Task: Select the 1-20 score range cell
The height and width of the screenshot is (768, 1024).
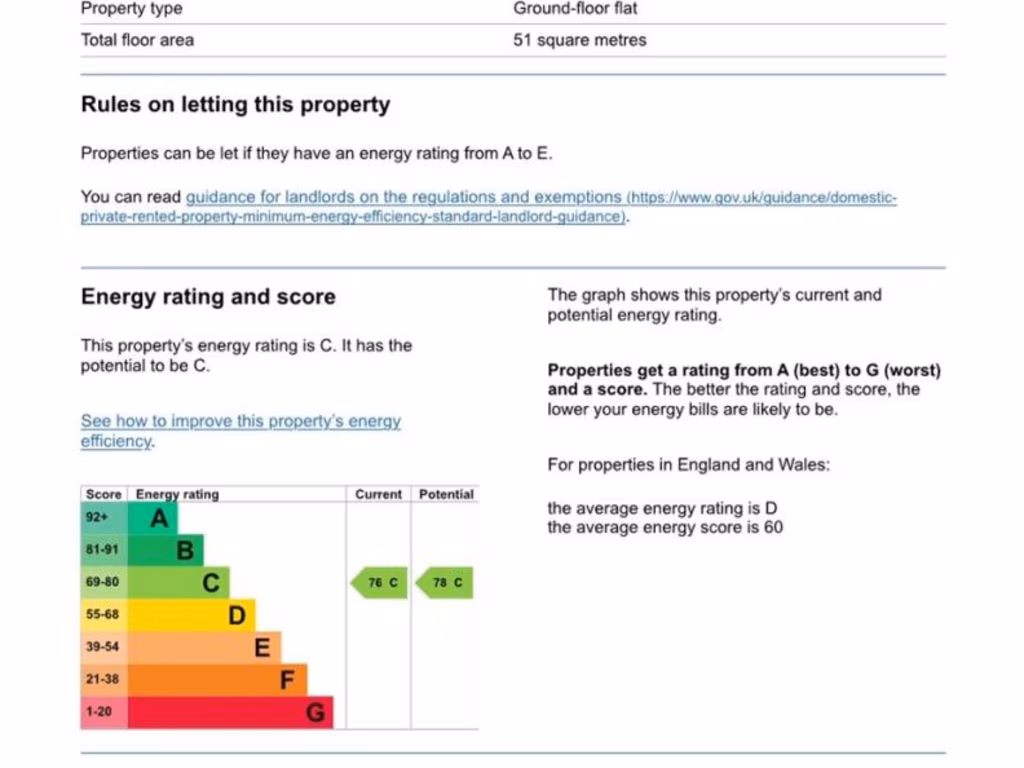Action: (102, 712)
